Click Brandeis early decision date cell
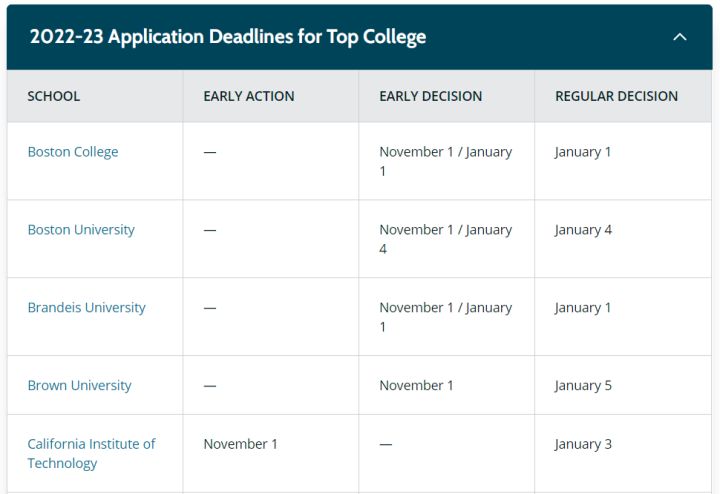 (445, 317)
